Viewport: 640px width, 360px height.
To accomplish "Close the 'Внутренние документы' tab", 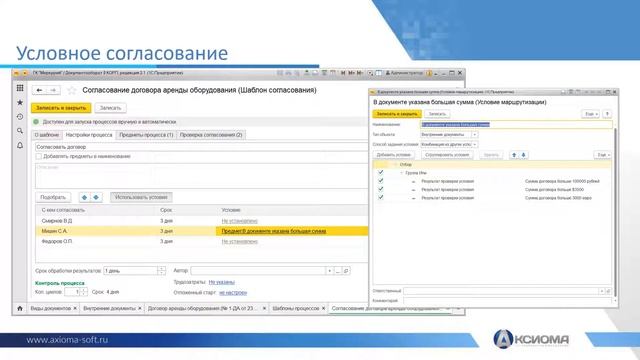I will pyautogui.click(x=140, y=309).
